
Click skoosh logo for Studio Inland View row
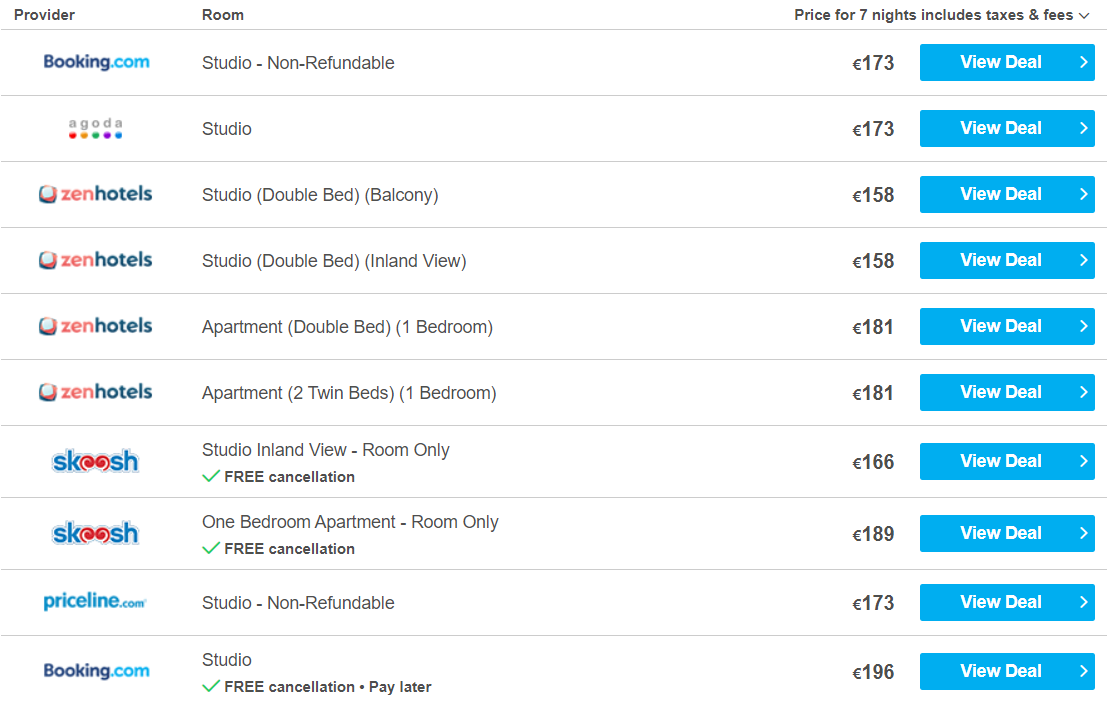pyautogui.click(x=96, y=462)
